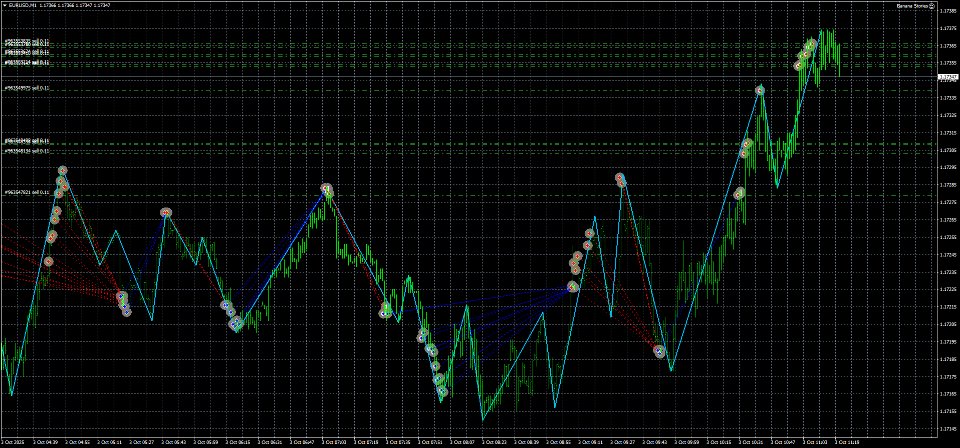Click the Banana Stories expert advisor label
This screenshot has height=448, width=960.
(912, 6)
